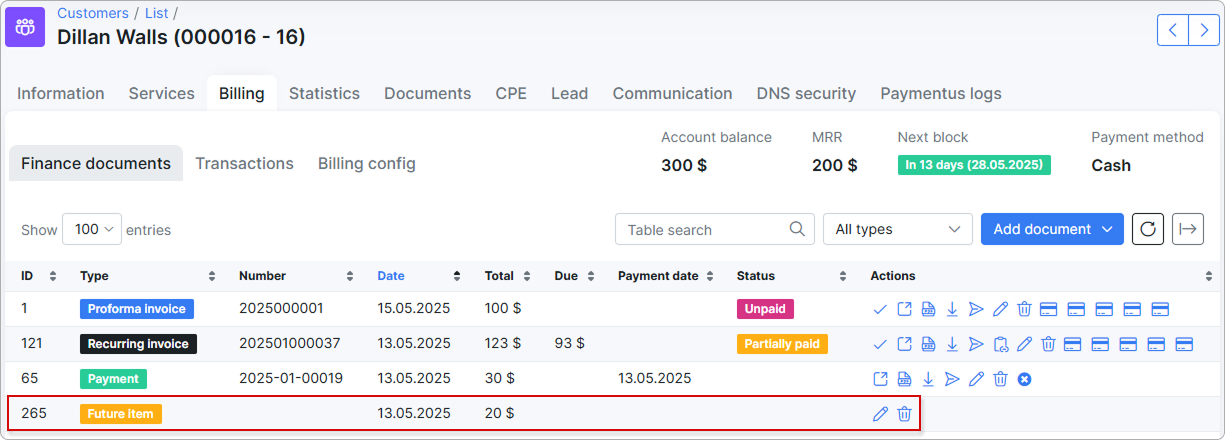1225x440 pixels.
Task: Mark proforma invoice 2025000001 as paid checkmark
Action: pos(880,309)
